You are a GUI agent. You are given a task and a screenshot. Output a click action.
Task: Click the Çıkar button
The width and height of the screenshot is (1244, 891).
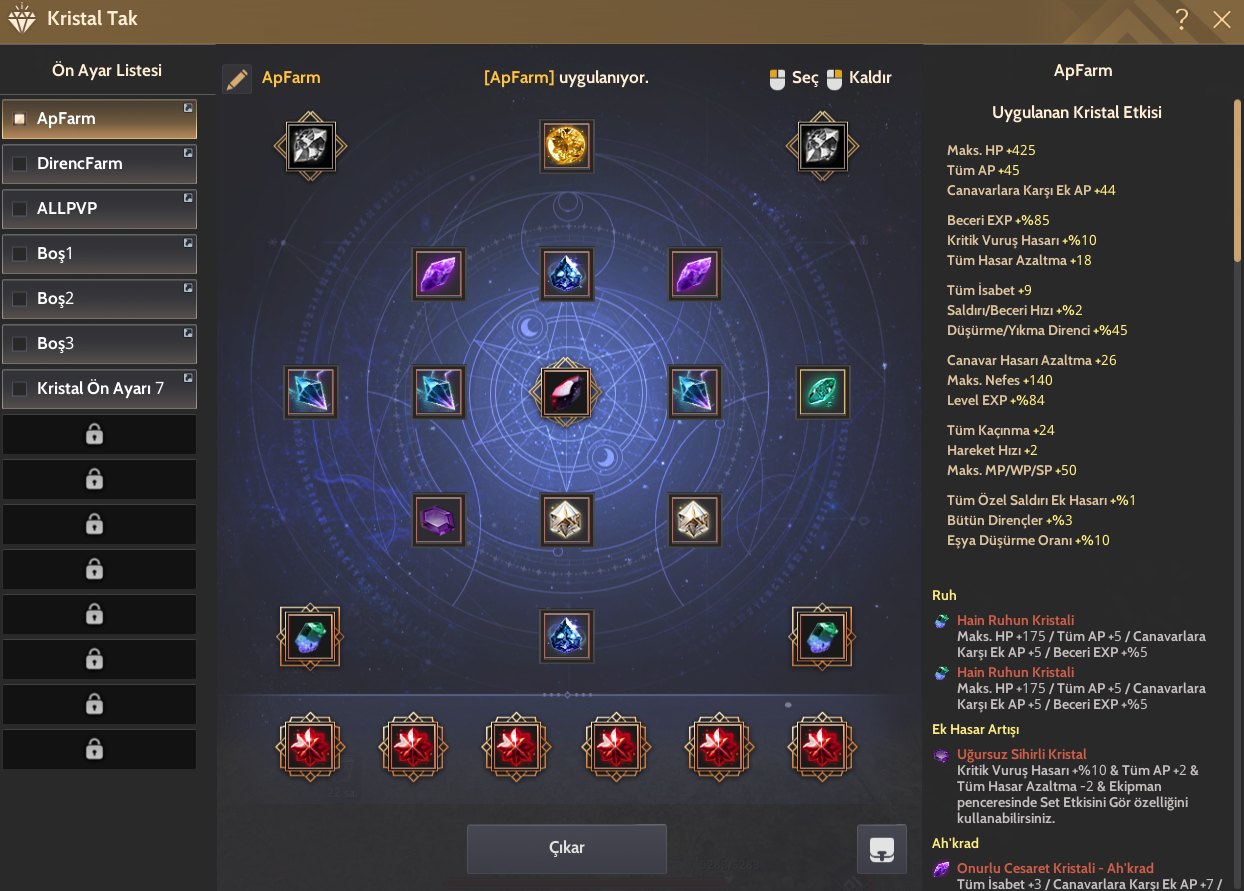(x=567, y=849)
